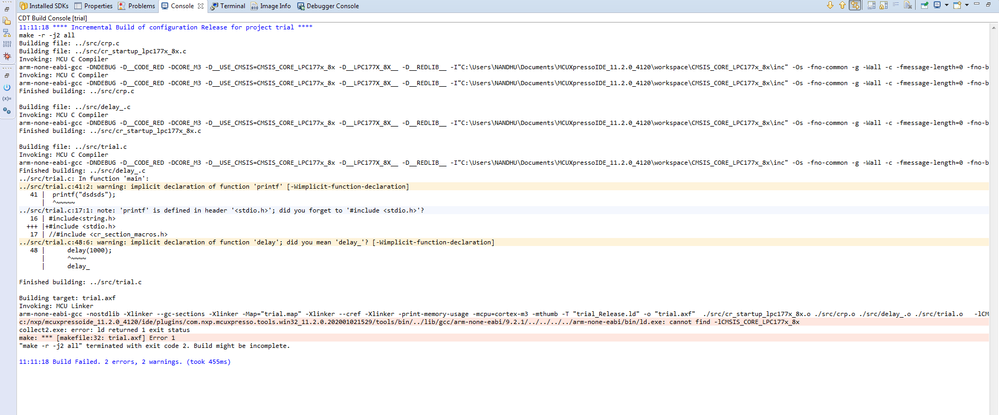999x415 pixels.
Task: Click the 'Incremental Build of configuration Release' line
Action: pos(166,28)
